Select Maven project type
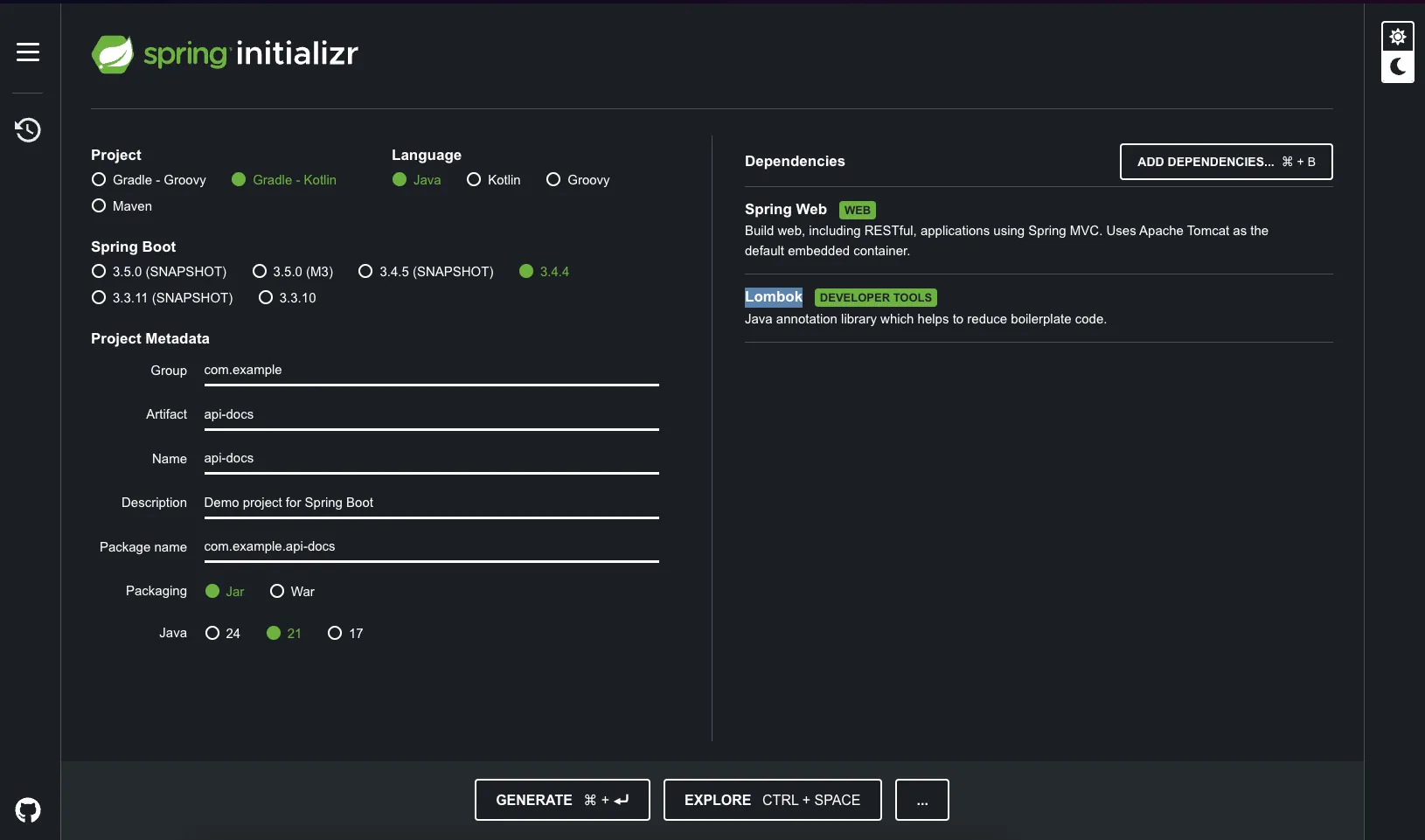1425x840 pixels. coord(122,206)
